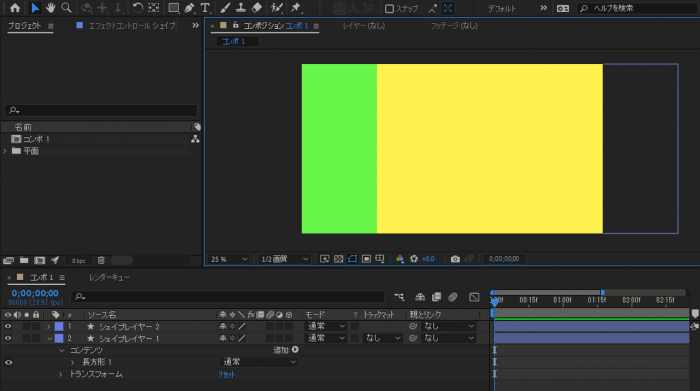Open parent なし dropdown for シェイプレイヤー 2
This screenshot has width=700, height=391.
(448, 326)
